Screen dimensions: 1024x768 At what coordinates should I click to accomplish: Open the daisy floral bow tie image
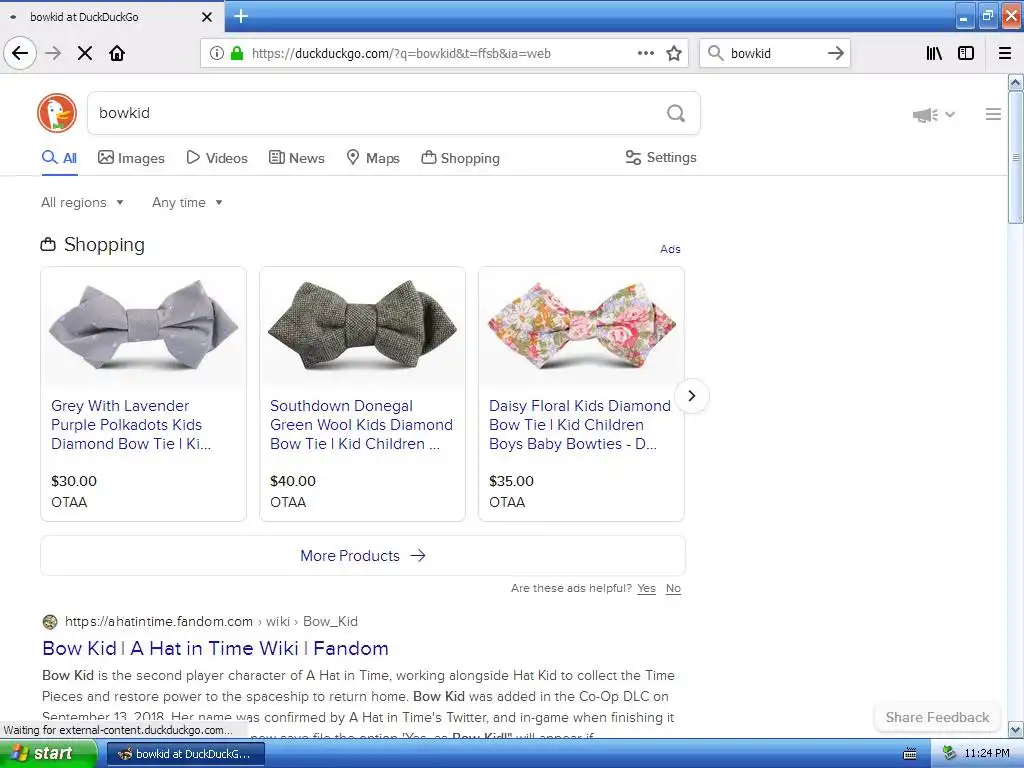pyautogui.click(x=581, y=325)
